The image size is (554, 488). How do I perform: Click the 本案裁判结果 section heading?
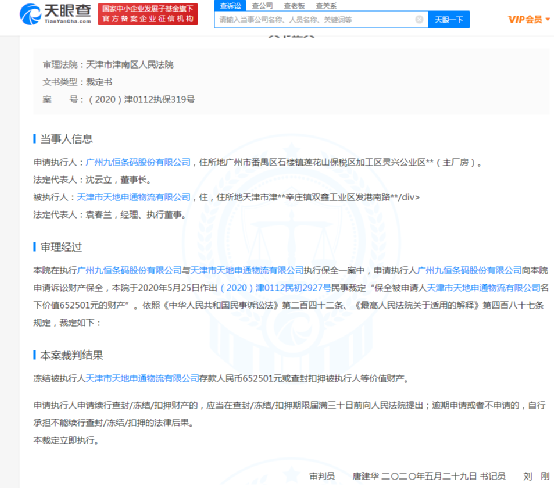(71, 355)
